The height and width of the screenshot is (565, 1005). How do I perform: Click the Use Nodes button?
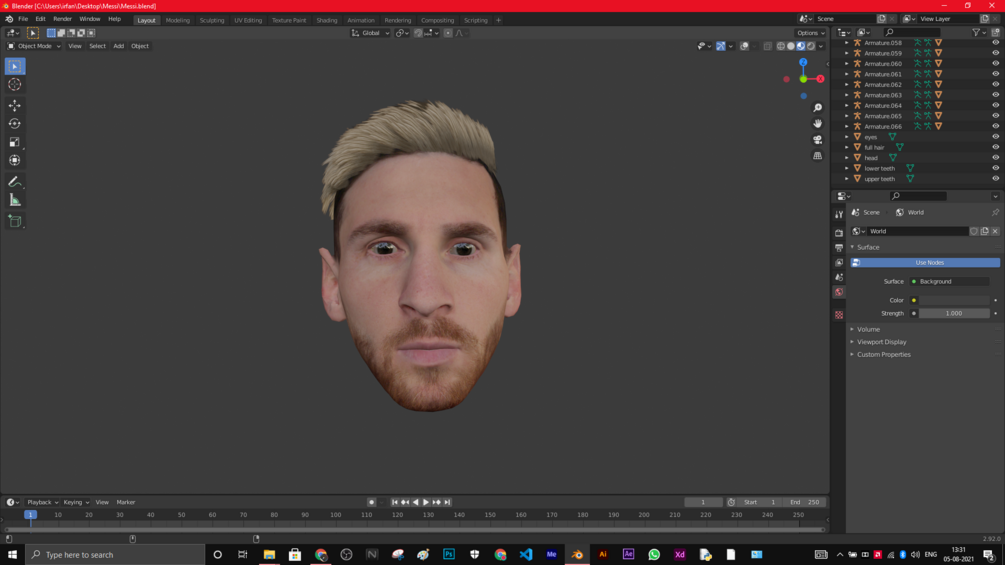pos(925,263)
